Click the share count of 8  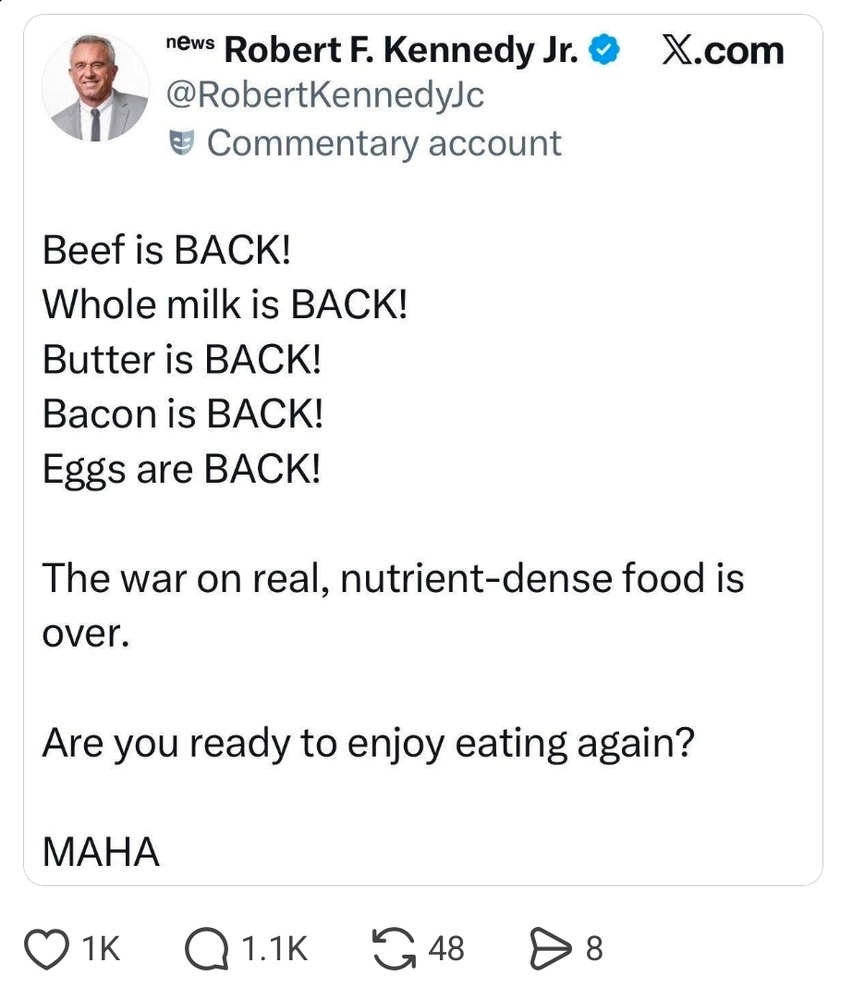coord(594,947)
